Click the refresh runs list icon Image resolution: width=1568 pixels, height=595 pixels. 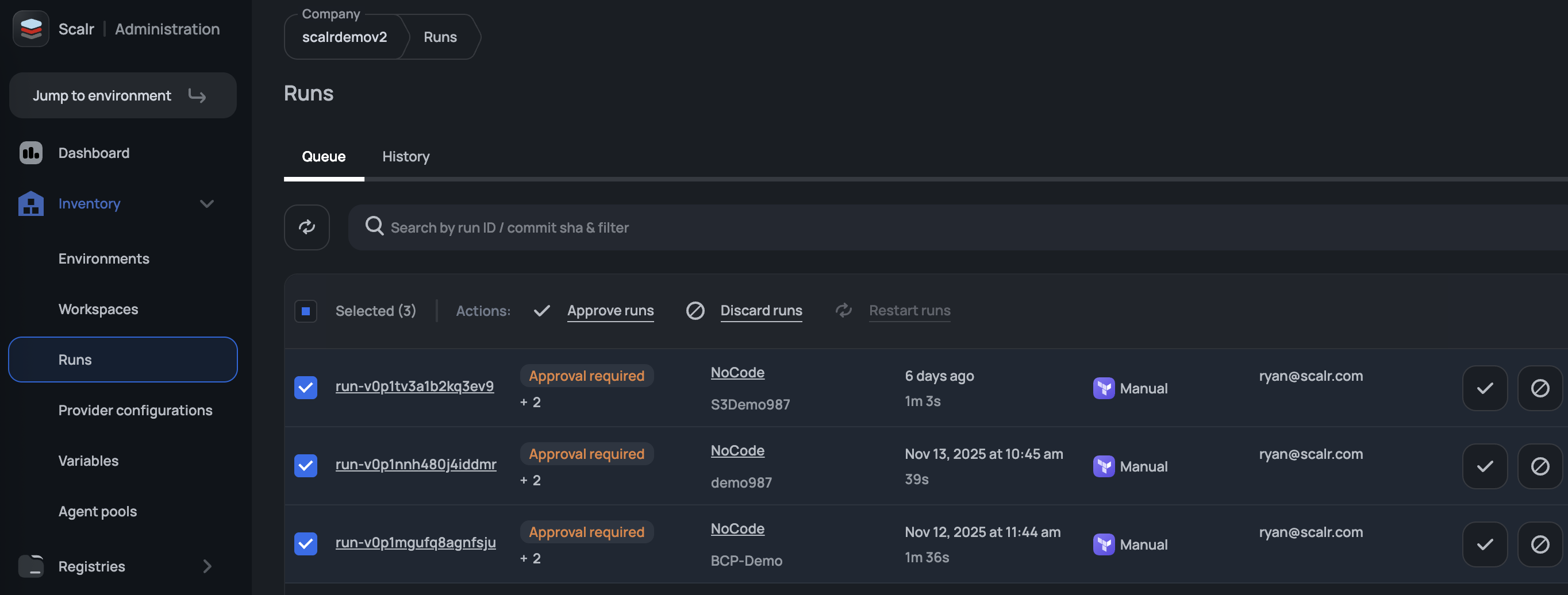[307, 227]
